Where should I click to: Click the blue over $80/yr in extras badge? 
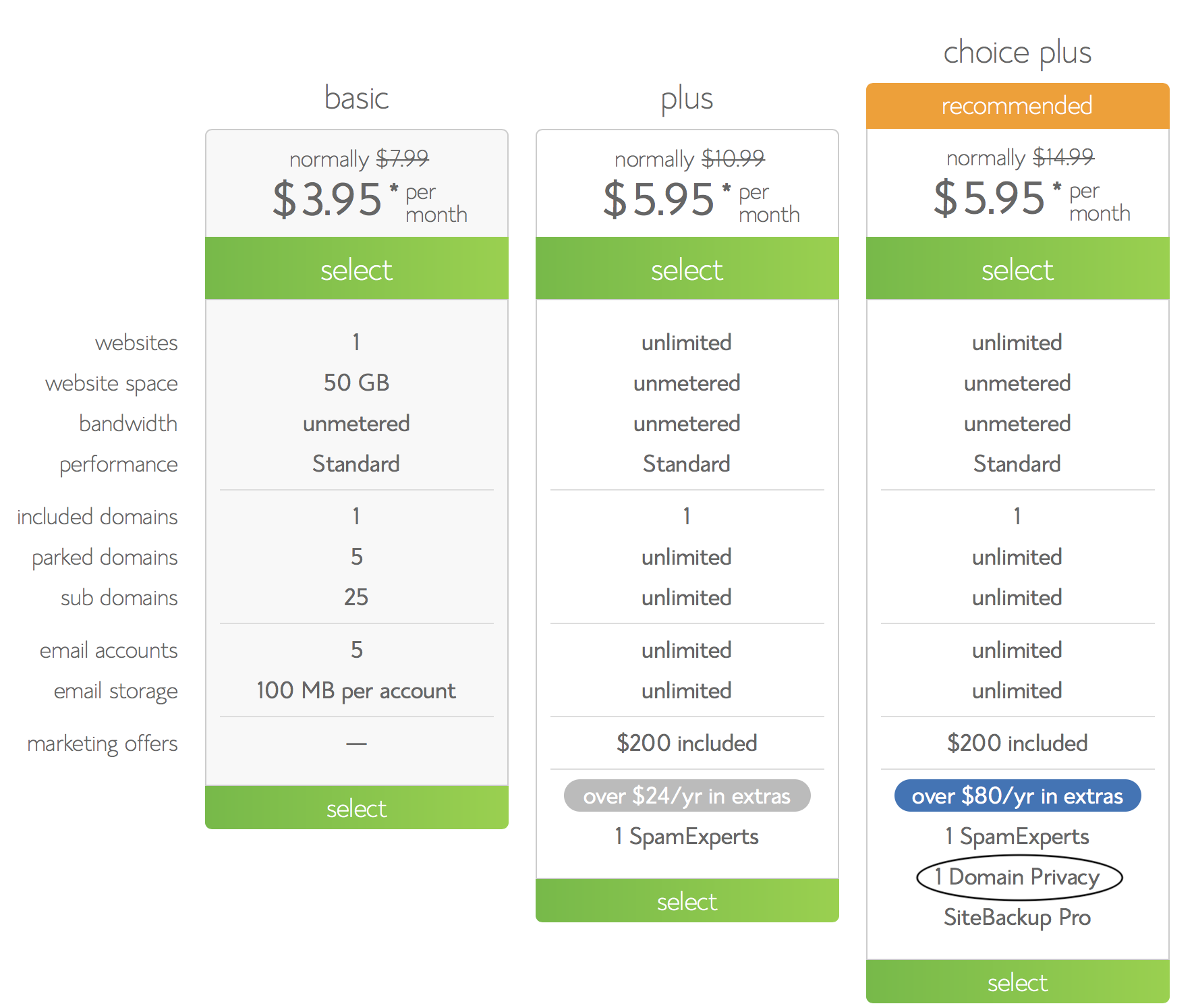click(x=1017, y=796)
